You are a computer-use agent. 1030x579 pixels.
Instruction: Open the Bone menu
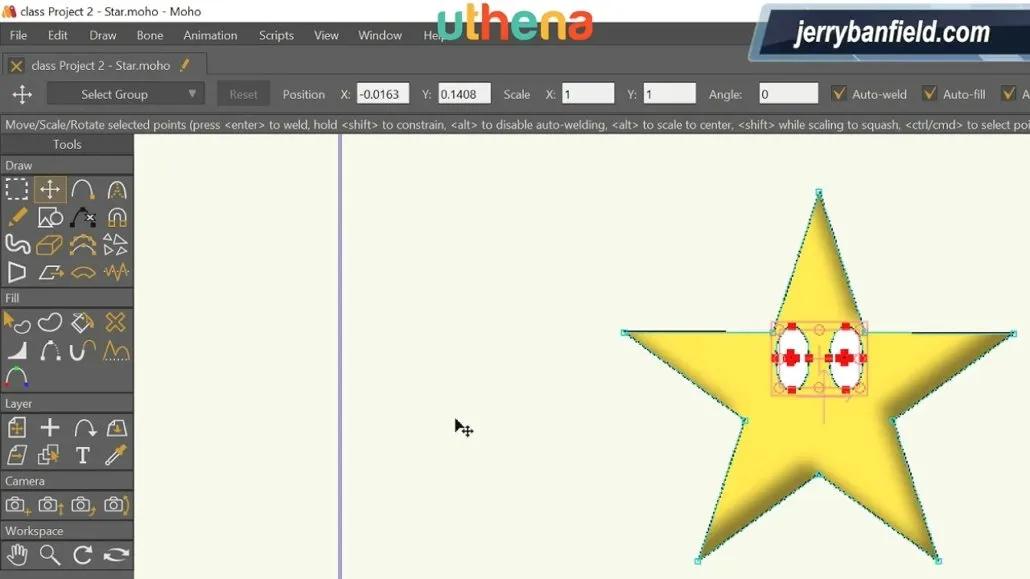(x=150, y=35)
